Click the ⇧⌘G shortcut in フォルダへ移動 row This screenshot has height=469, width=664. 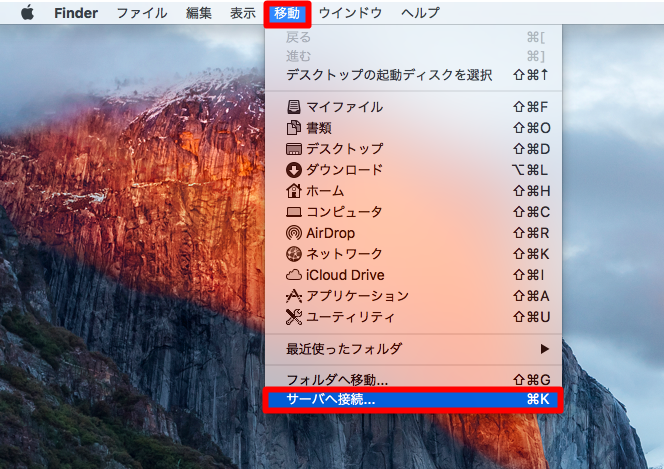coord(531,380)
